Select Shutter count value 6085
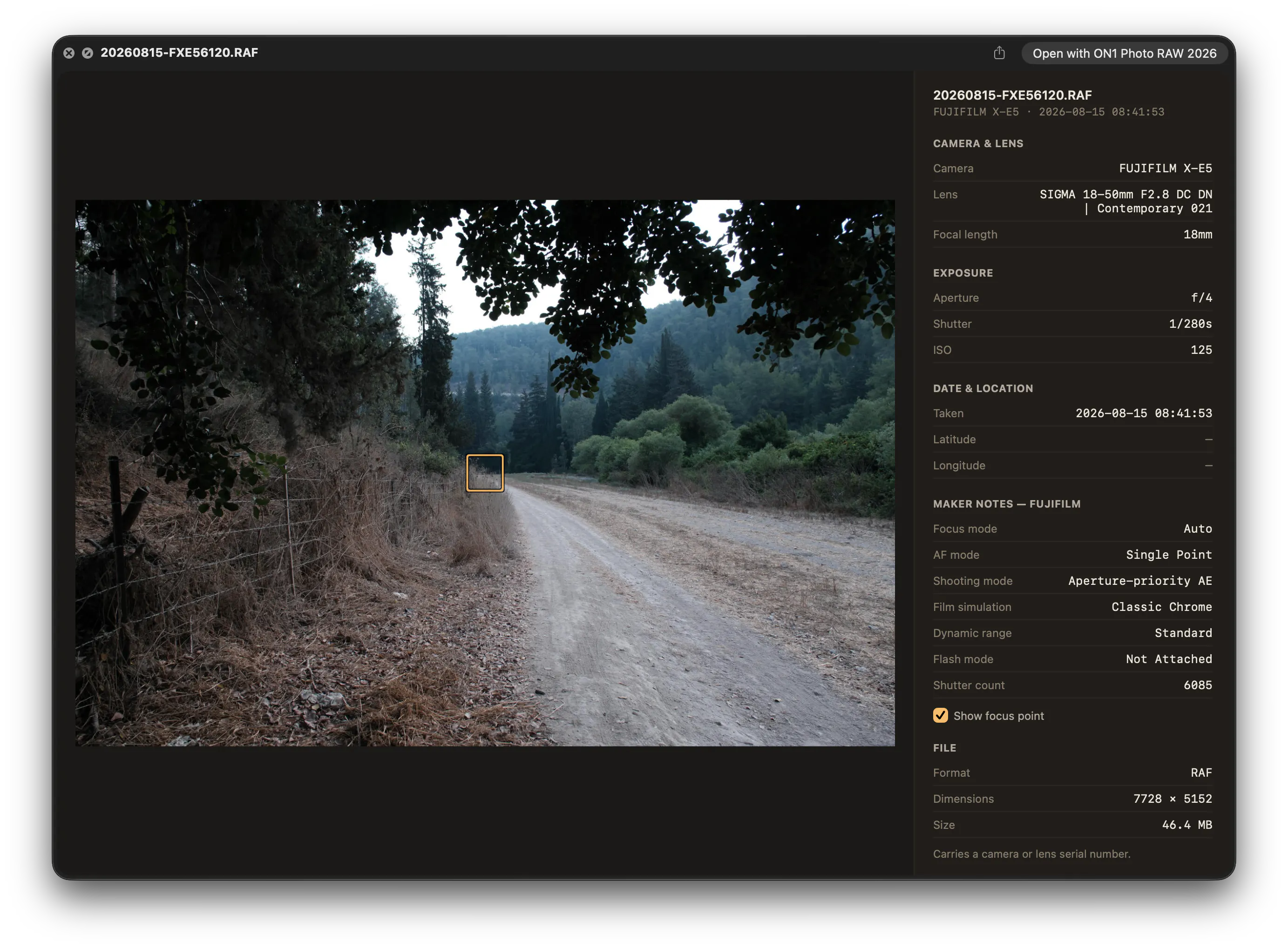The width and height of the screenshot is (1288, 949). point(1197,685)
